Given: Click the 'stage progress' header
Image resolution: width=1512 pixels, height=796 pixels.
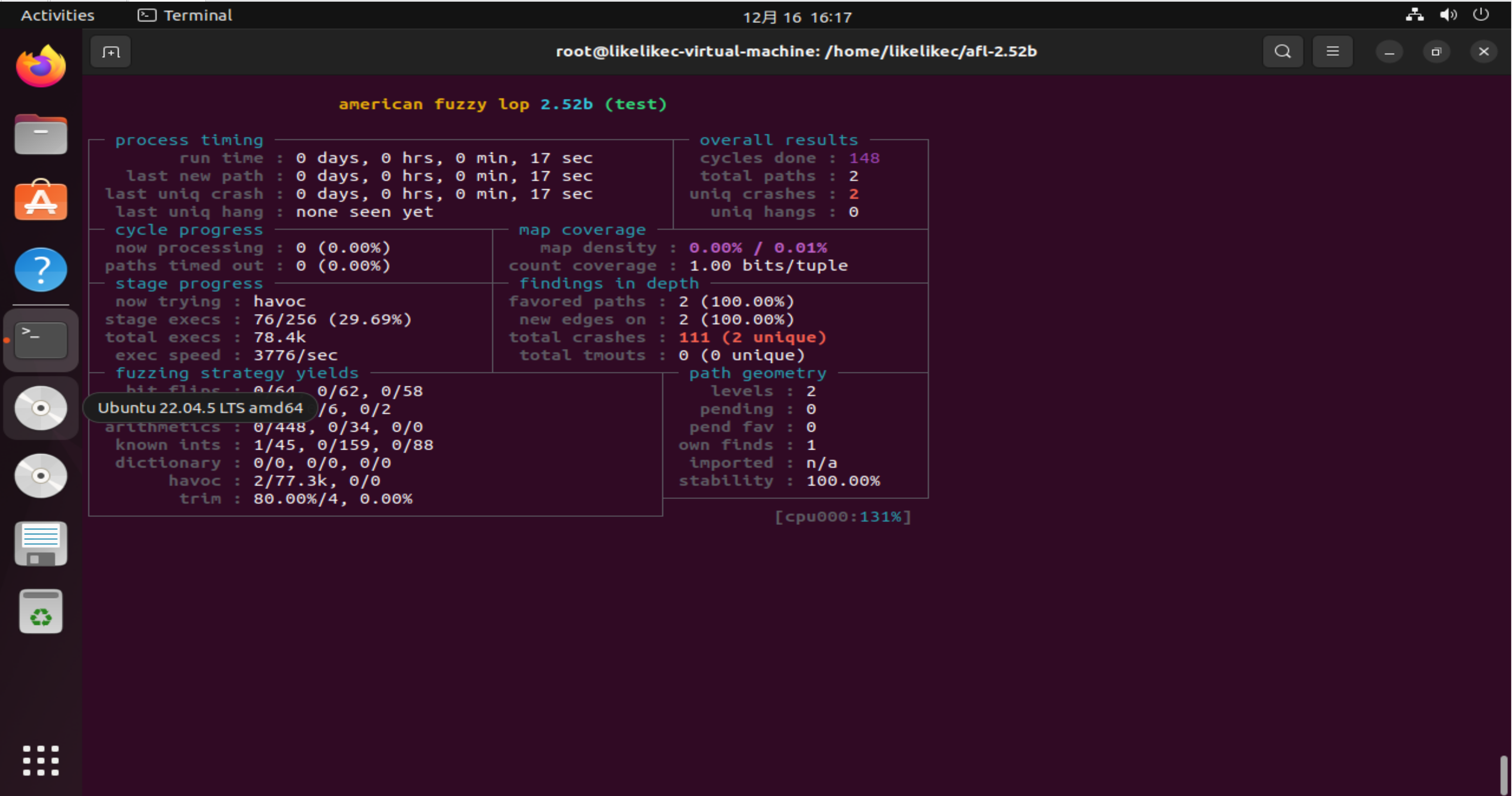Looking at the screenshot, I should [189, 284].
